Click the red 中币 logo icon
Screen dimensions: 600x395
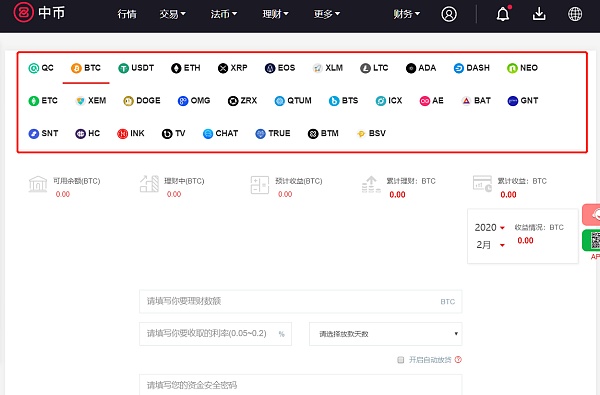point(23,13)
